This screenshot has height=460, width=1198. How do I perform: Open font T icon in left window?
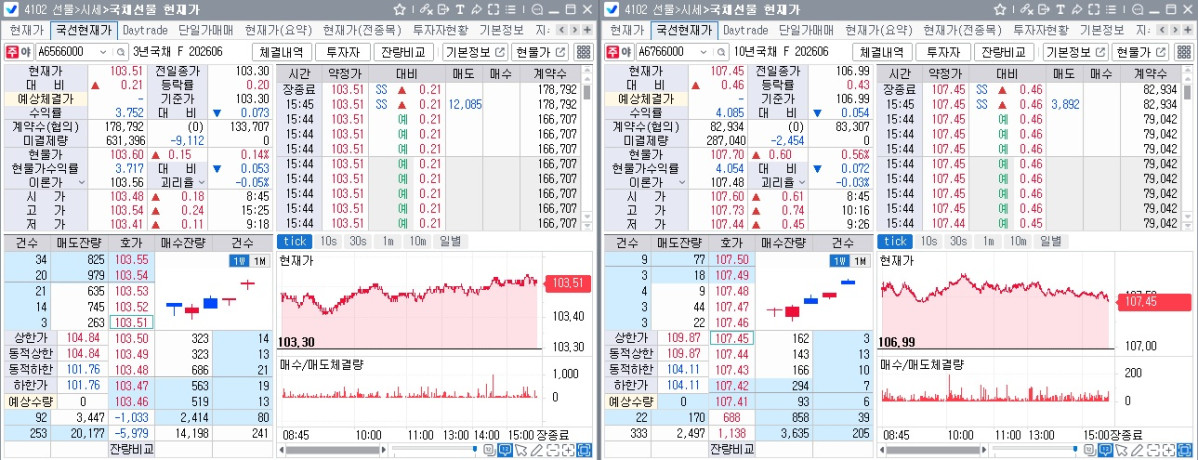pos(460,10)
